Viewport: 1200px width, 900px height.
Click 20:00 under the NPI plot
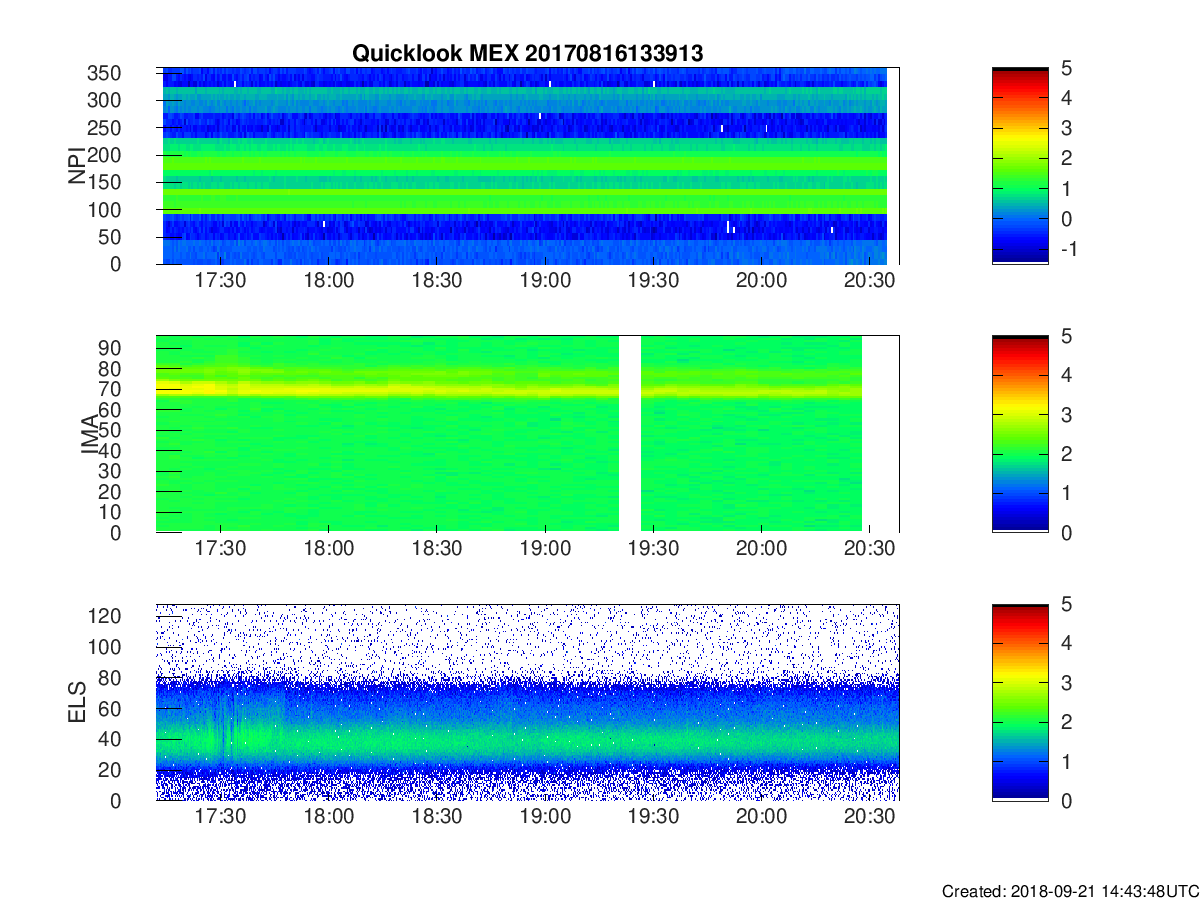click(x=762, y=282)
